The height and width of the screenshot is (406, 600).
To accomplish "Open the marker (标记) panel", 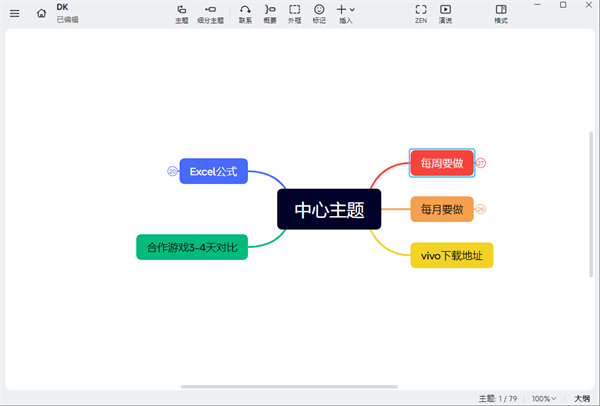I will pos(319,13).
